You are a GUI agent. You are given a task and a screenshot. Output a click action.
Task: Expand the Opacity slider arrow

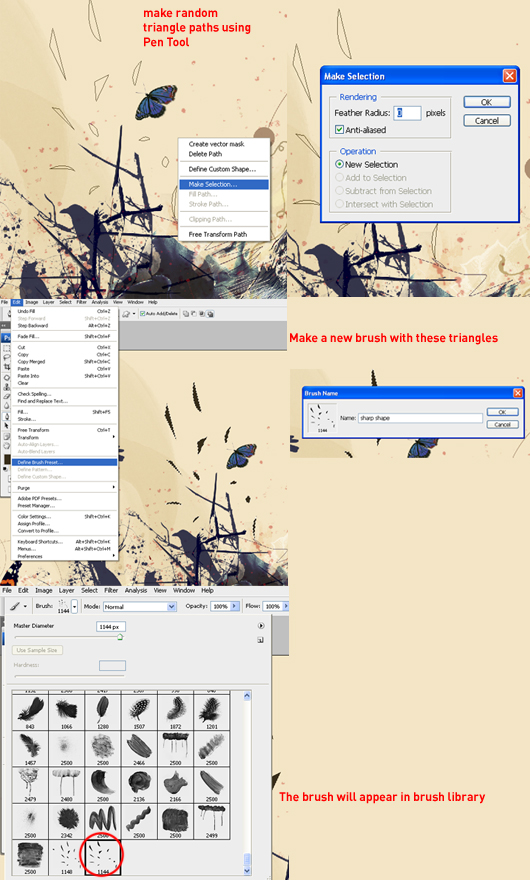(235, 606)
